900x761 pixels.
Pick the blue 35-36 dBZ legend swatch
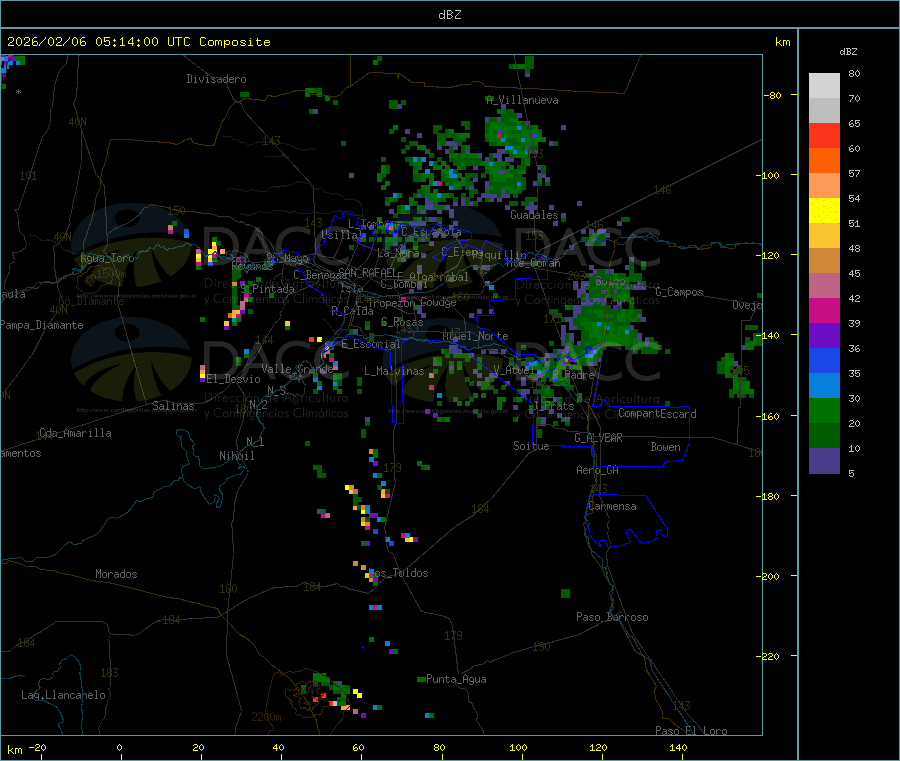(824, 360)
